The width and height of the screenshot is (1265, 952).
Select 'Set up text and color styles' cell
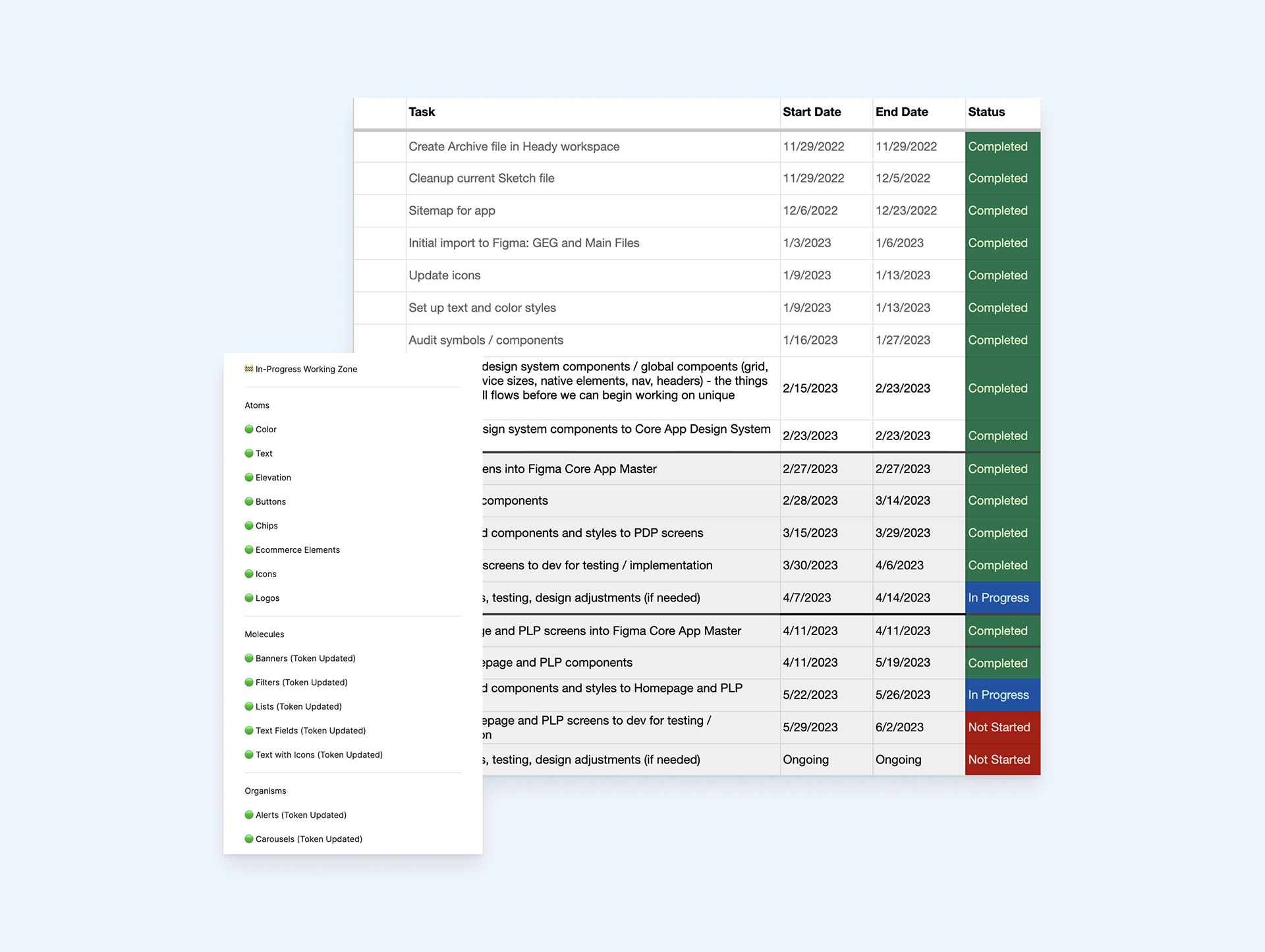click(593, 308)
